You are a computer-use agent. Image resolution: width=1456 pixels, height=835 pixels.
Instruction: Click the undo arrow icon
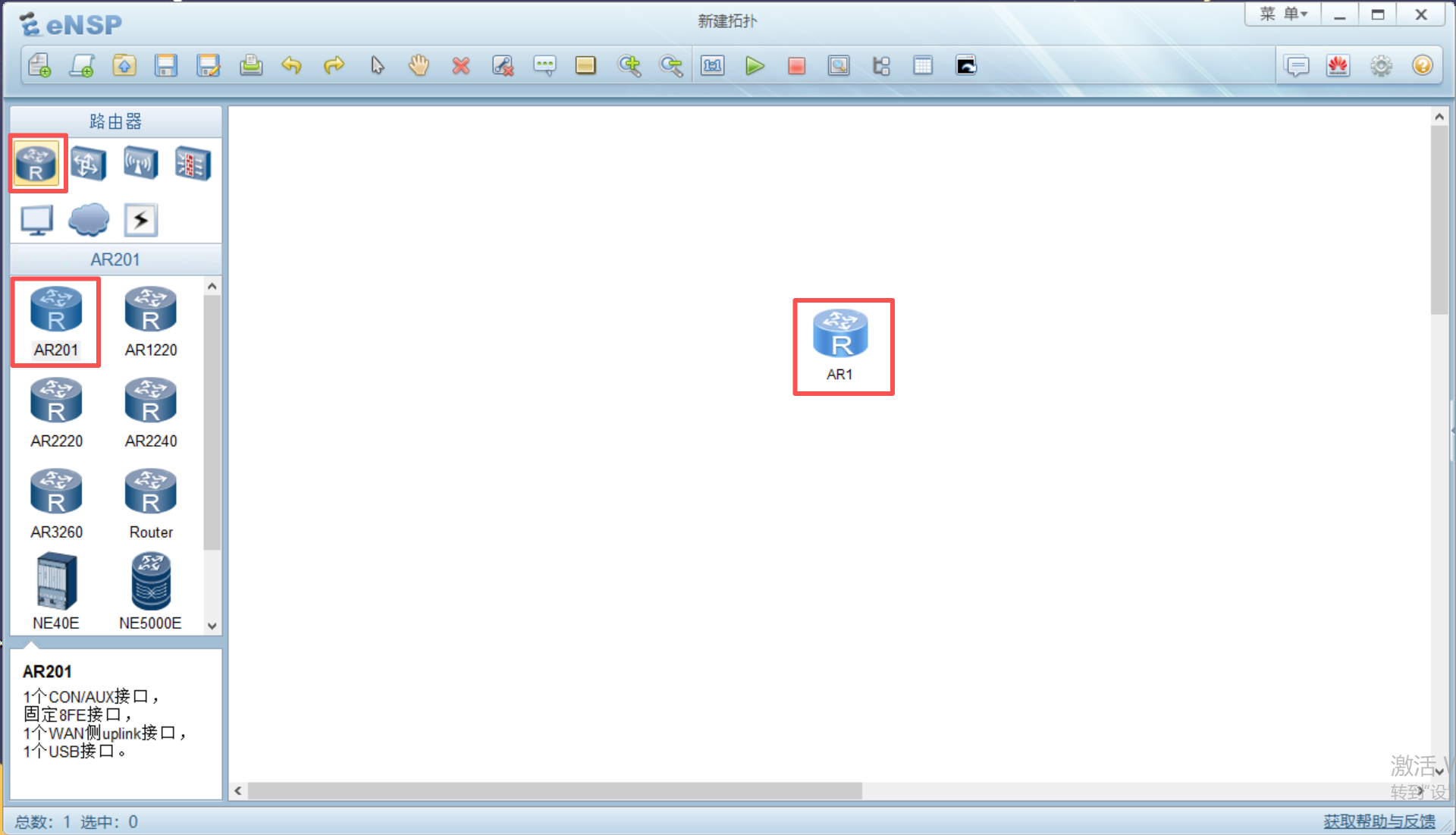(x=292, y=66)
